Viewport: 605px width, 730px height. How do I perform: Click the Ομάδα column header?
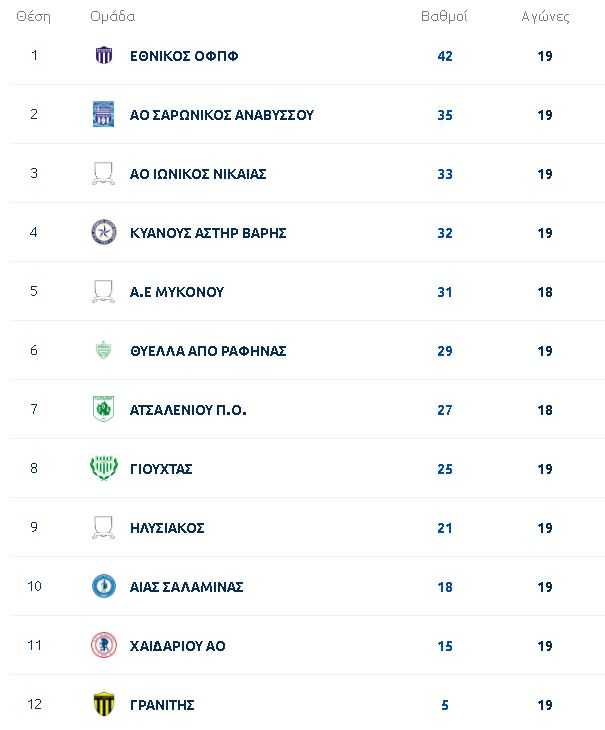(x=113, y=17)
